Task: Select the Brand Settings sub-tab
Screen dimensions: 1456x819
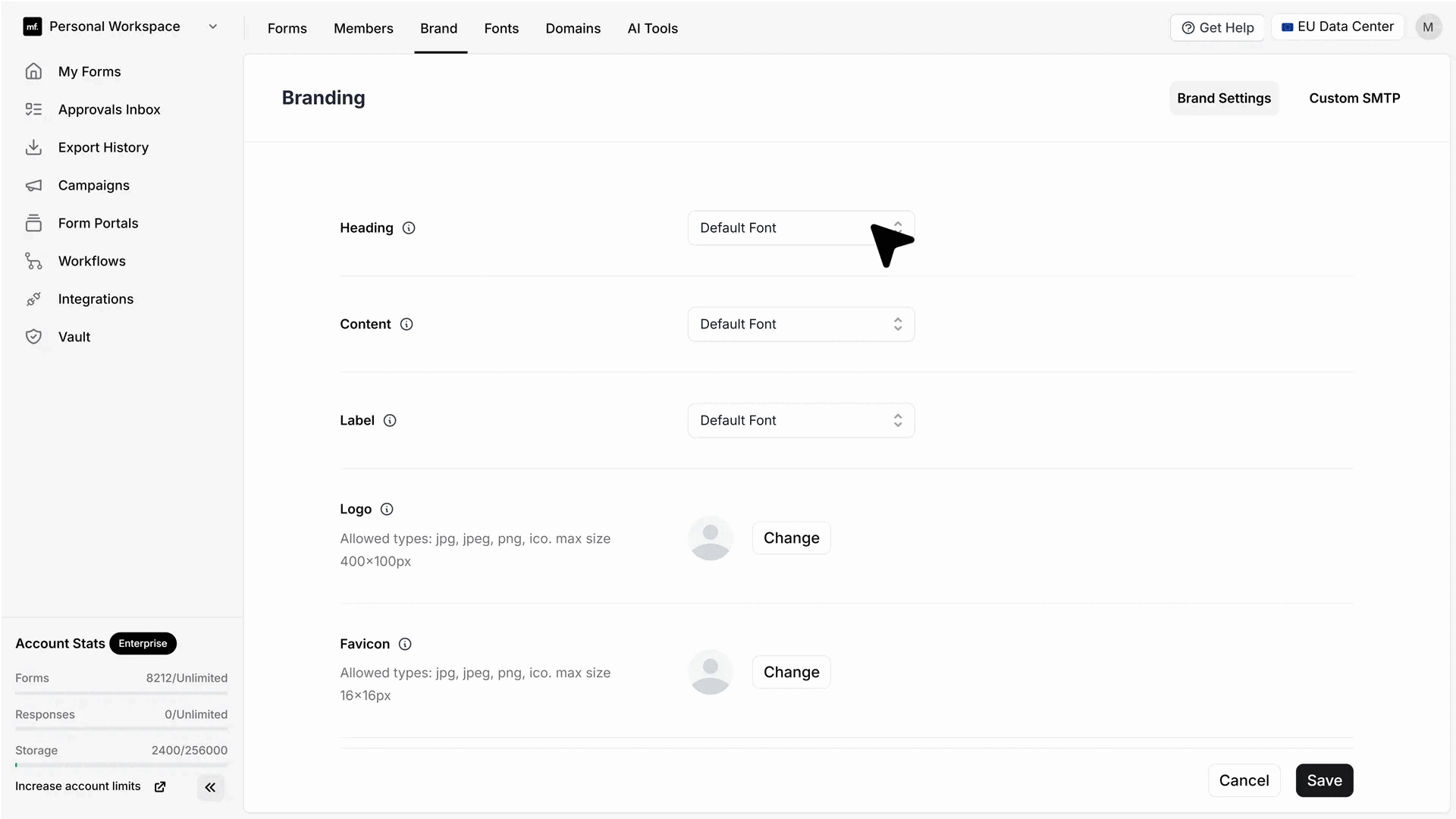Action: click(x=1224, y=99)
